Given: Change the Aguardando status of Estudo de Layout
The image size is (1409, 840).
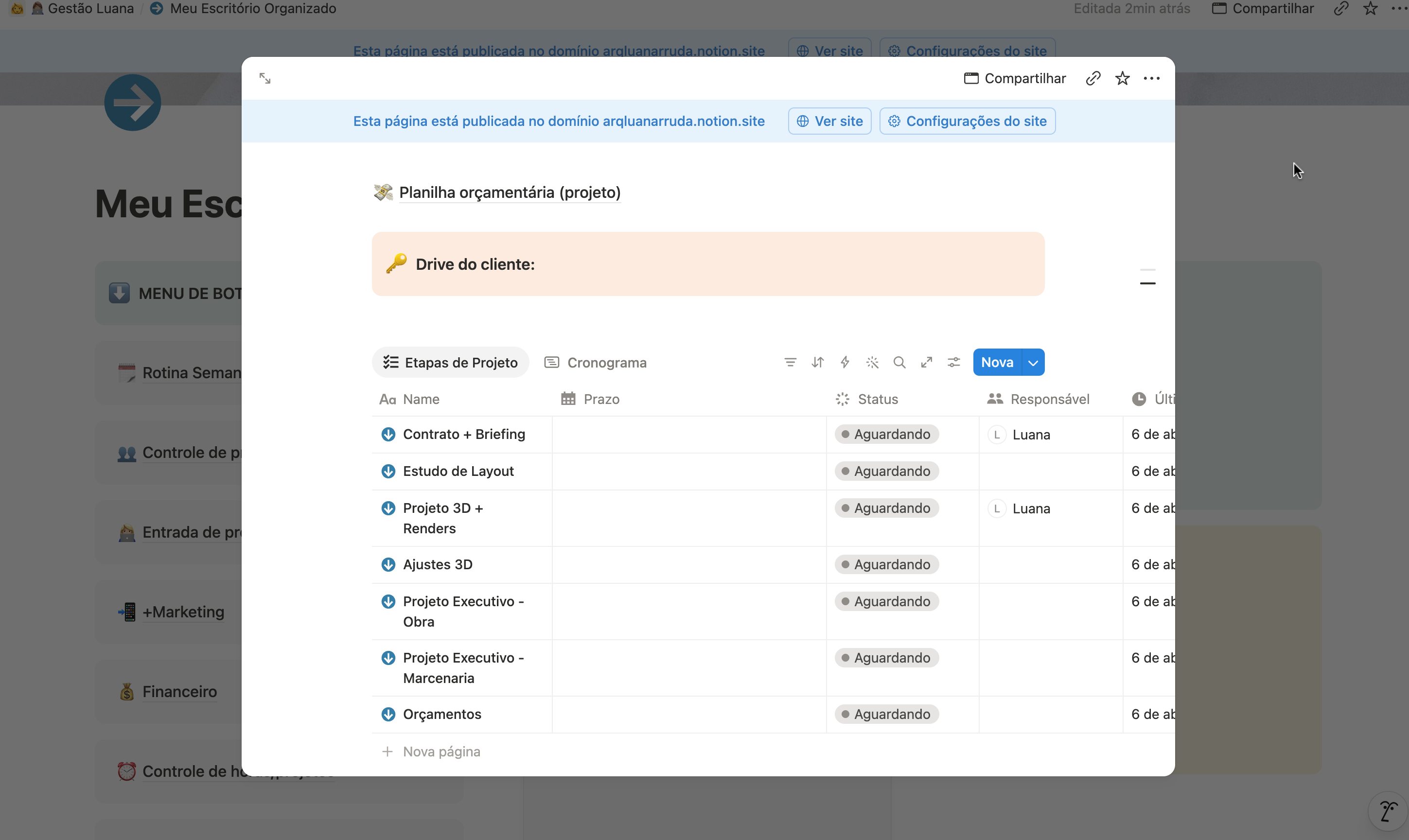Looking at the screenshot, I should 886,471.
